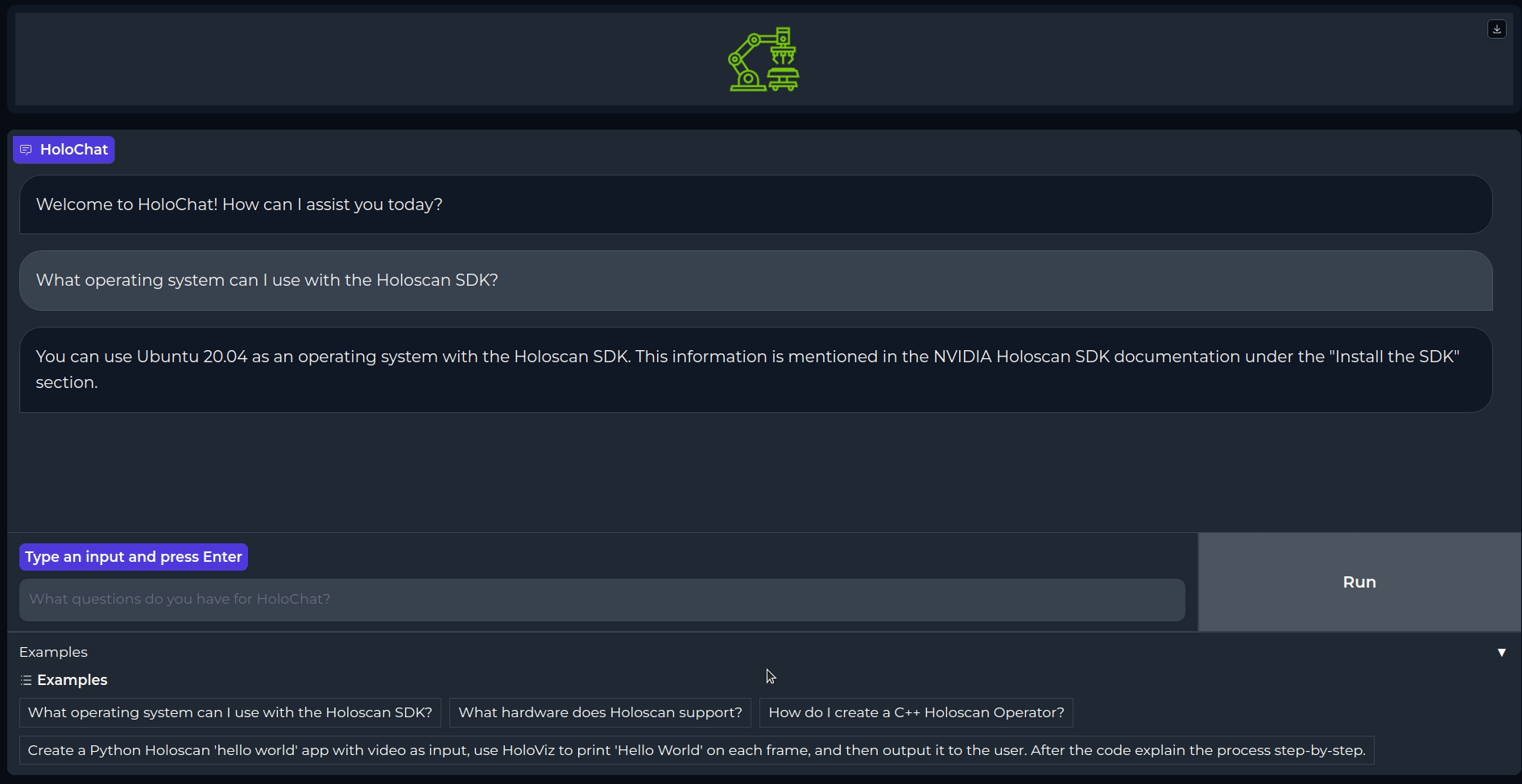This screenshot has width=1522, height=784.
Task: Select the operating system example question
Action: click(230, 712)
